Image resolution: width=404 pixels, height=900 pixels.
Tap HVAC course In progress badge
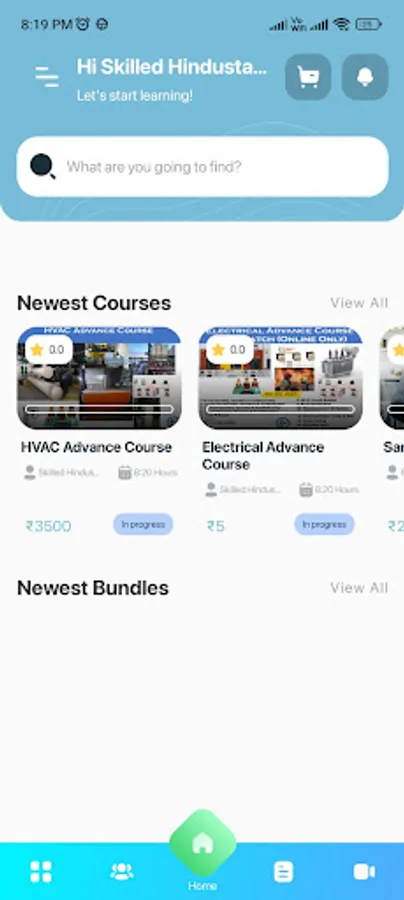coord(143,524)
